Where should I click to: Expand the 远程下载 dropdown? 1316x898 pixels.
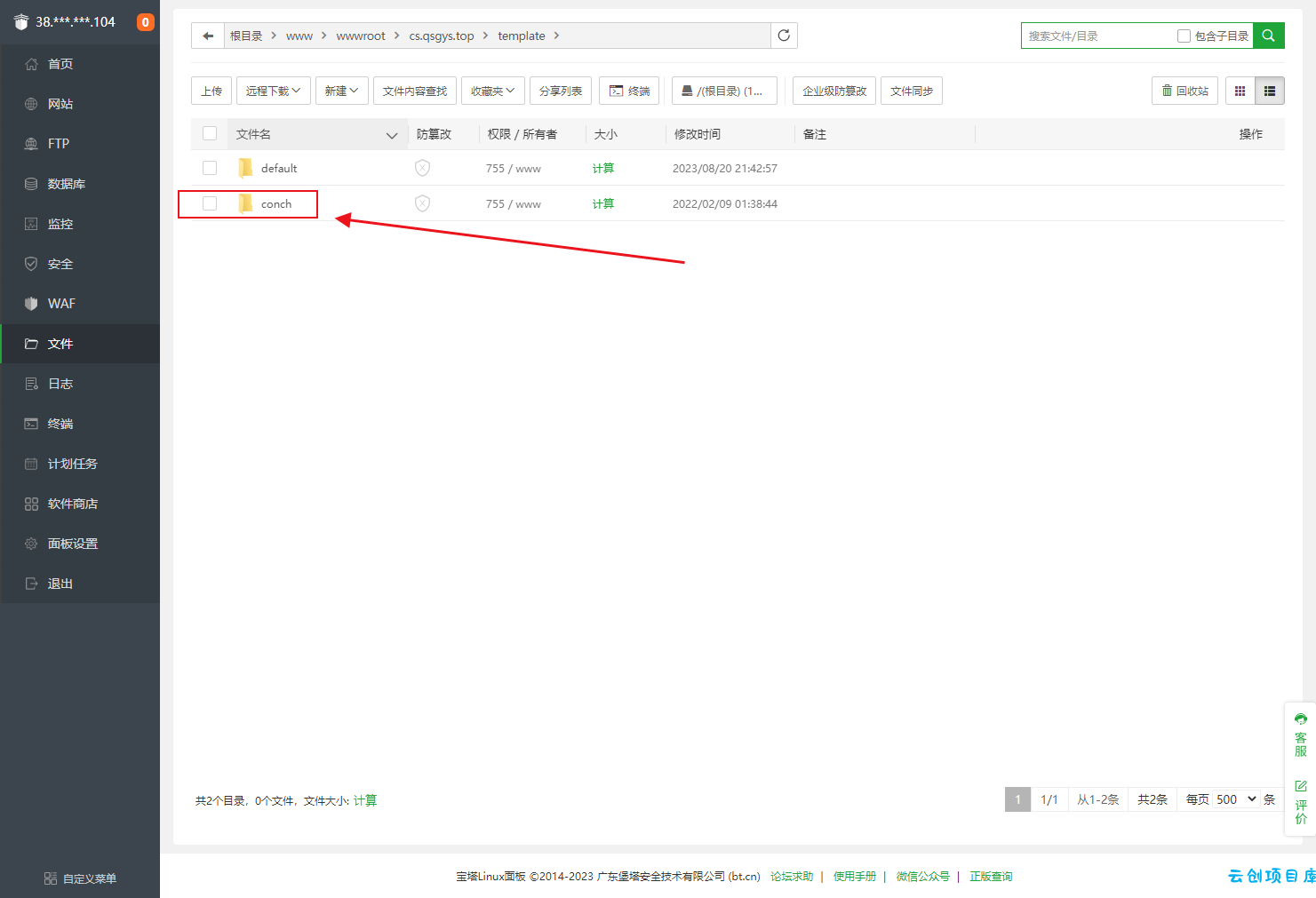click(273, 91)
